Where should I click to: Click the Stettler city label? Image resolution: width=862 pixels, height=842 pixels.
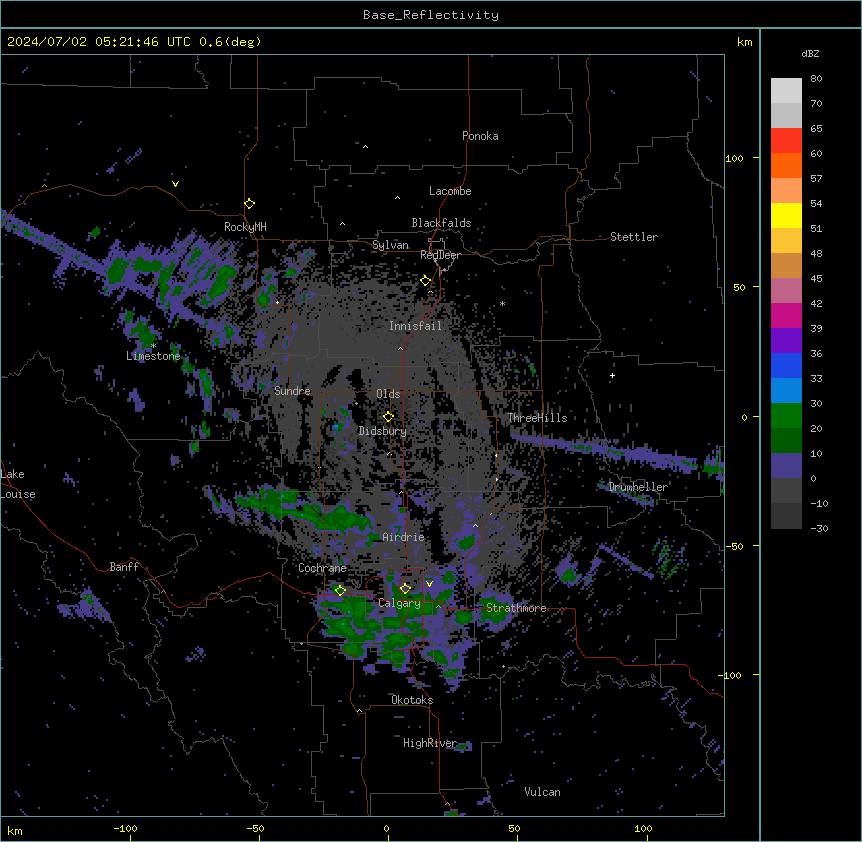tap(634, 237)
